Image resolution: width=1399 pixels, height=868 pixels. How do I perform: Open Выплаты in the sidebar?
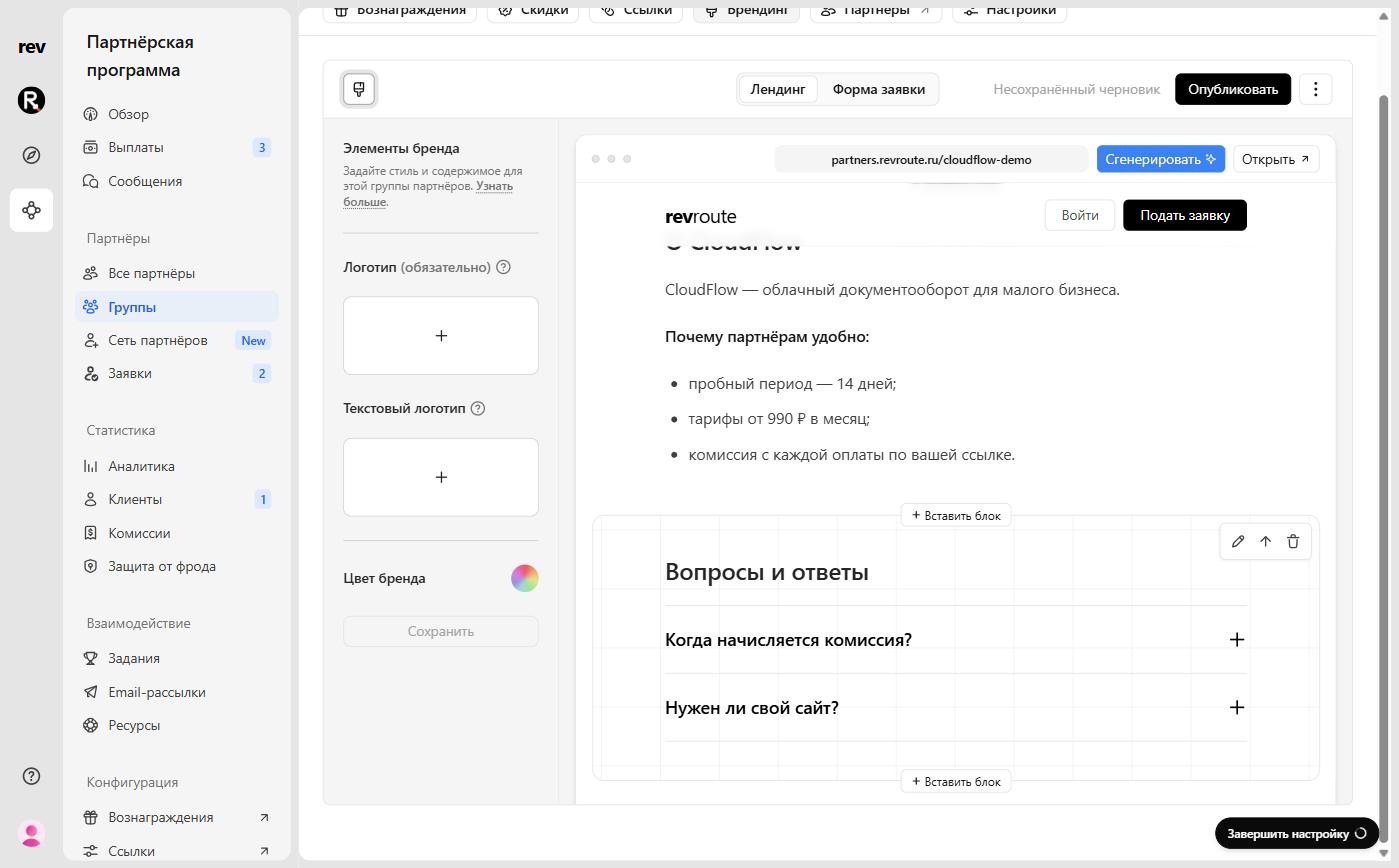pos(177,147)
